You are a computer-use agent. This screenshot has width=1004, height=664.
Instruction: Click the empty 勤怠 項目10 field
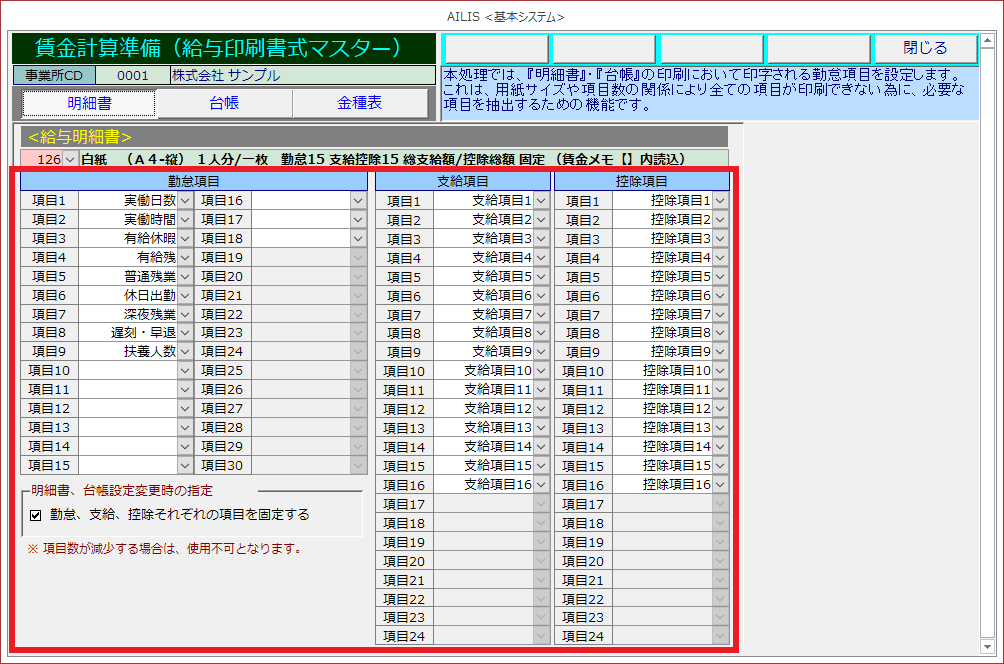127,370
